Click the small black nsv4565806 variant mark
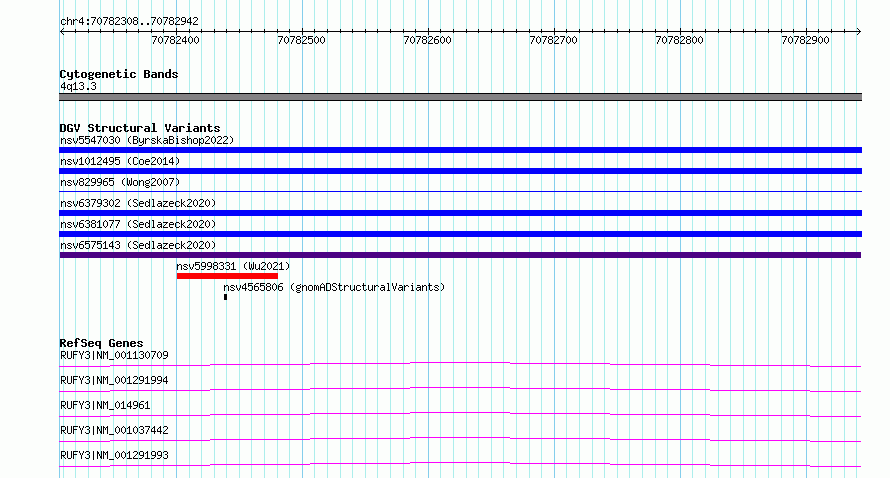890x478 pixels. click(x=225, y=297)
